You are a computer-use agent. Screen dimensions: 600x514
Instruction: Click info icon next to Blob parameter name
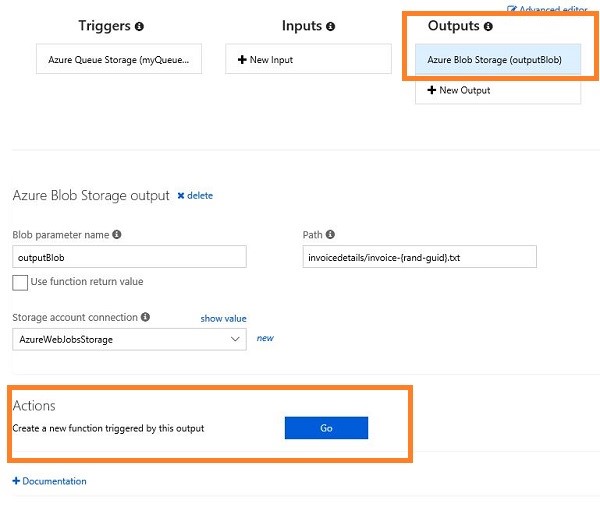tap(117, 235)
